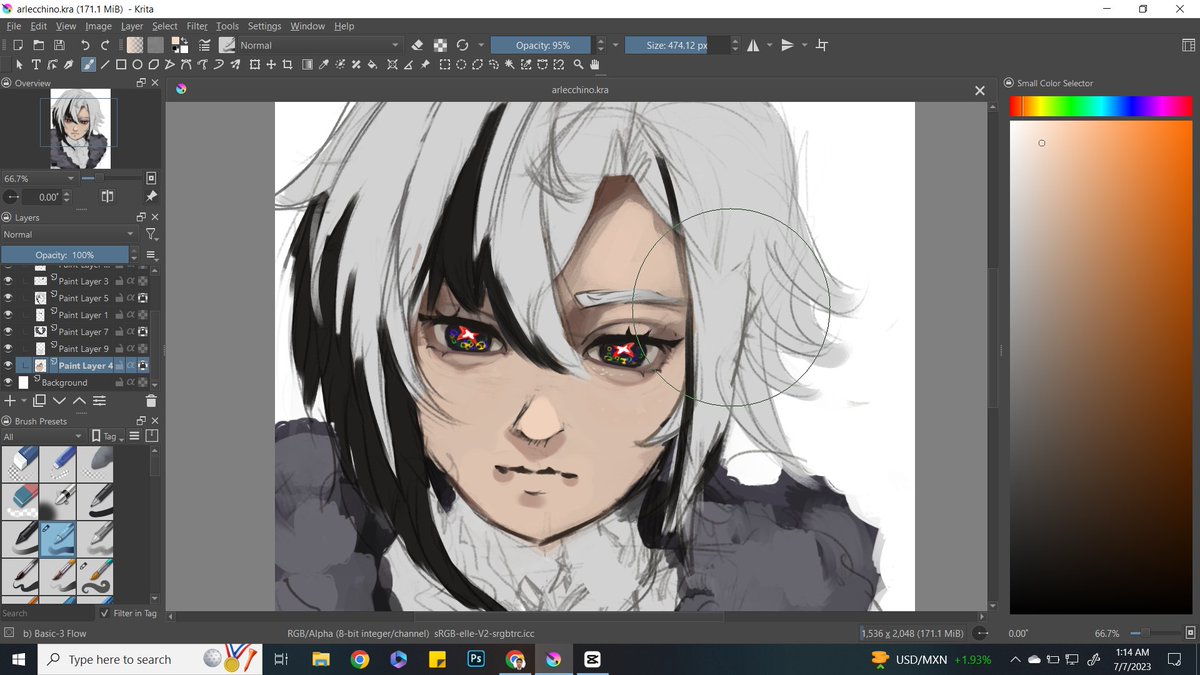Click the Wrap Around Mode icon

pyautogui.click(x=822, y=45)
